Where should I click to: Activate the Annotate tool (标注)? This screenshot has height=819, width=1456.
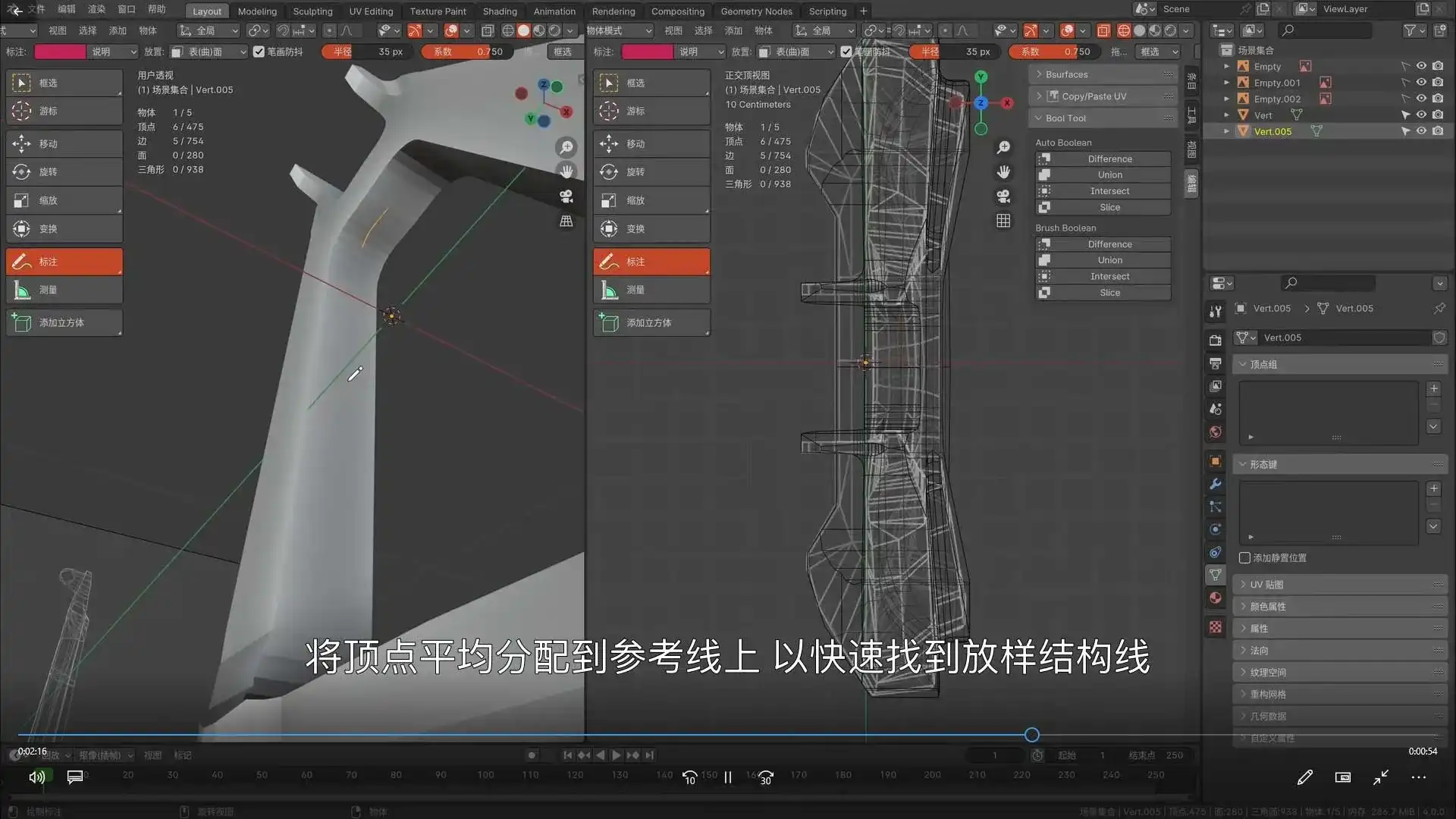(64, 261)
